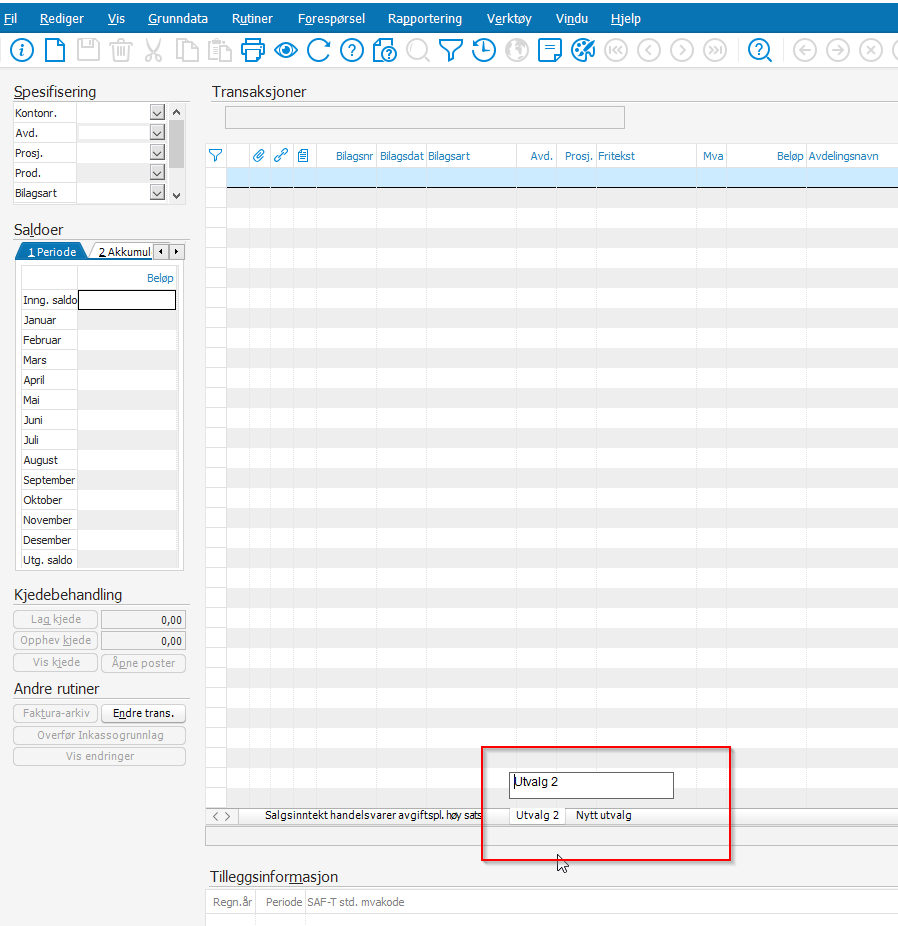Click the globe icon in toolbar
The width and height of the screenshot is (898, 926).
click(x=517, y=50)
